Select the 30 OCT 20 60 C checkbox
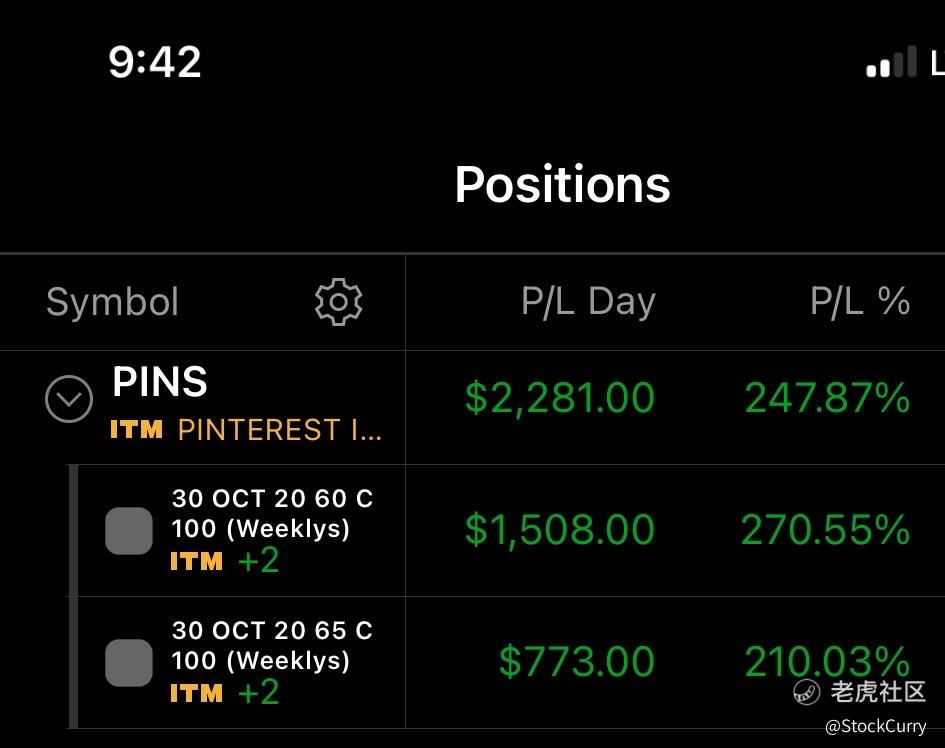The image size is (945, 748). pos(129,530)
